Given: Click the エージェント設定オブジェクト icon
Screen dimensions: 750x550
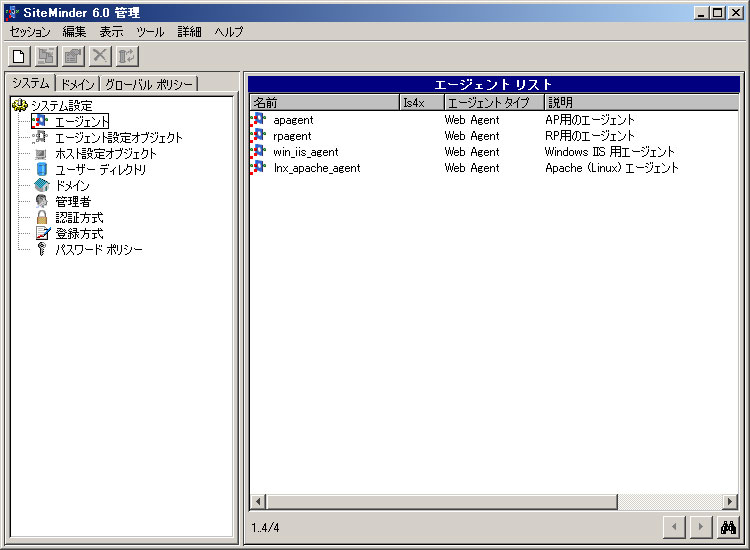Looking at the screenshot, I should tap(41, 137).
